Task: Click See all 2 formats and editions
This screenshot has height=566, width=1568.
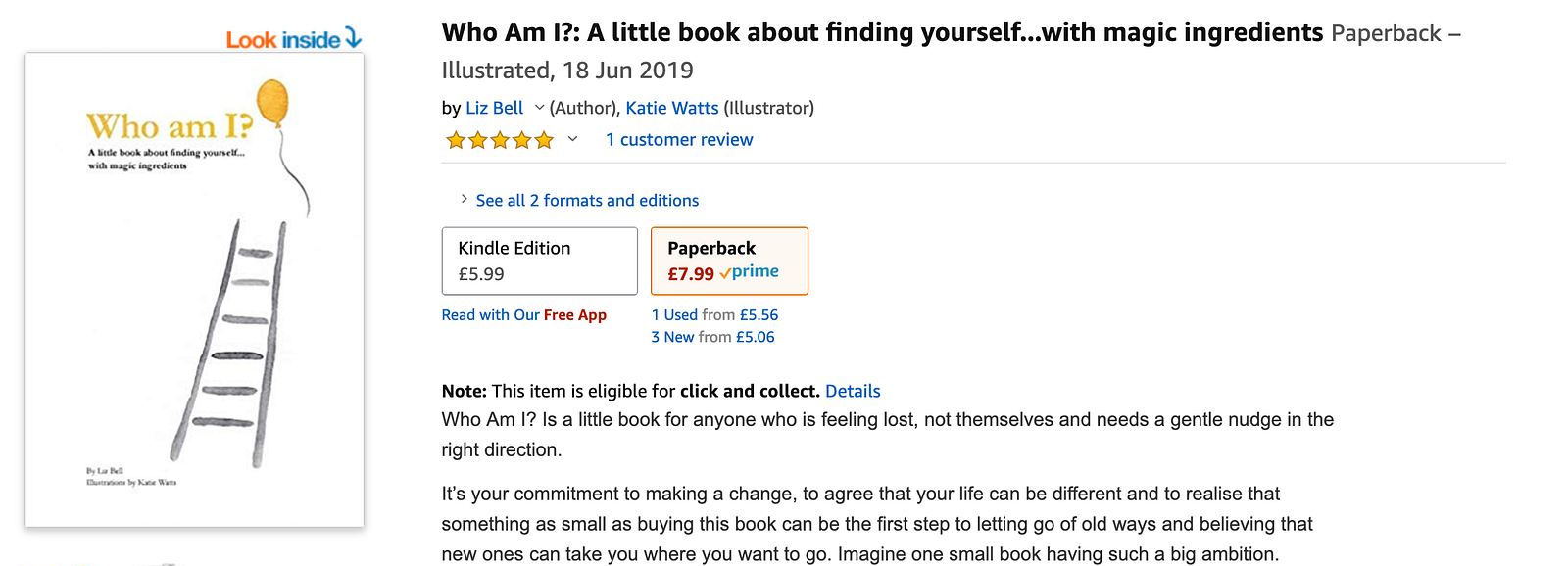Action: (587, 201)
